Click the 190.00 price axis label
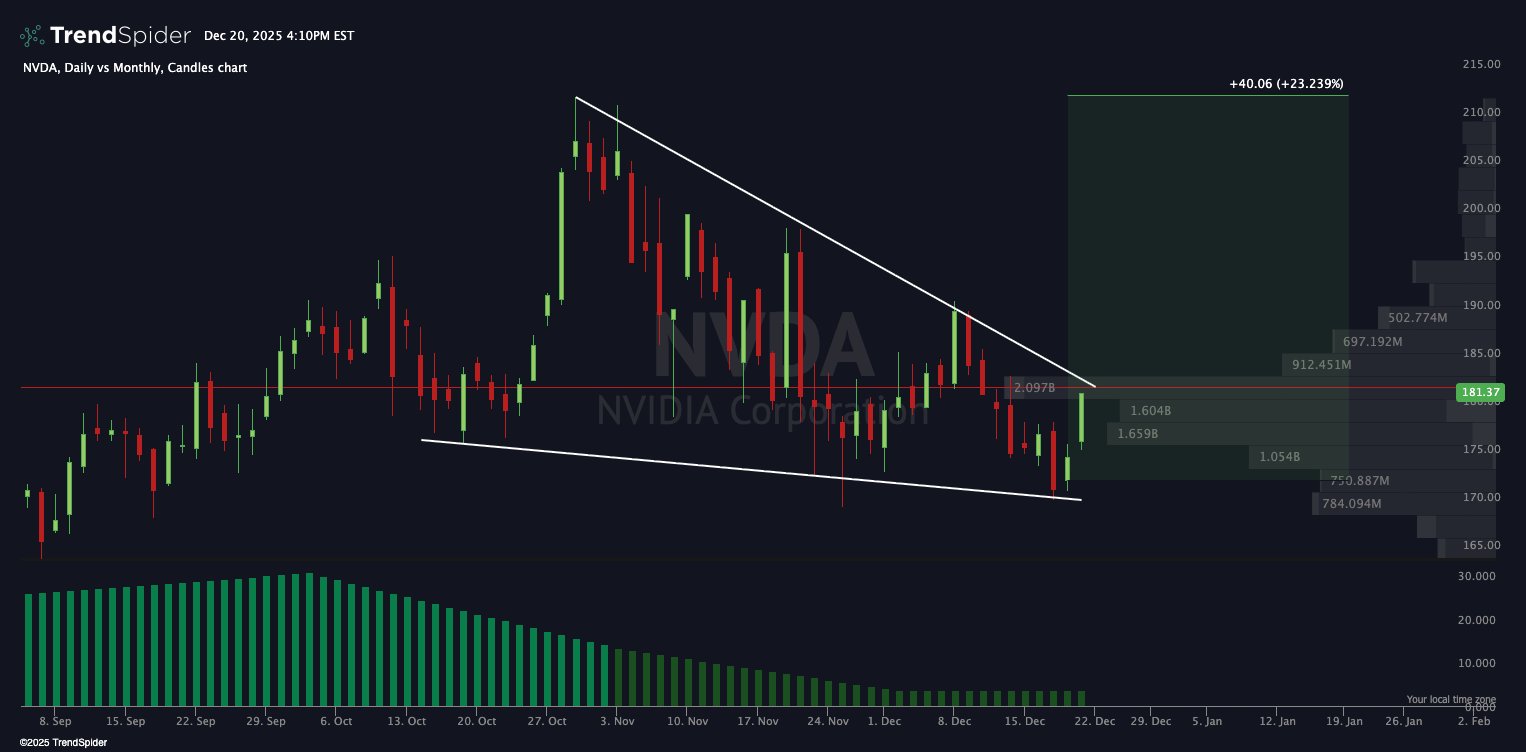Screen dimensions: 1526x752 coord(1481,305)
